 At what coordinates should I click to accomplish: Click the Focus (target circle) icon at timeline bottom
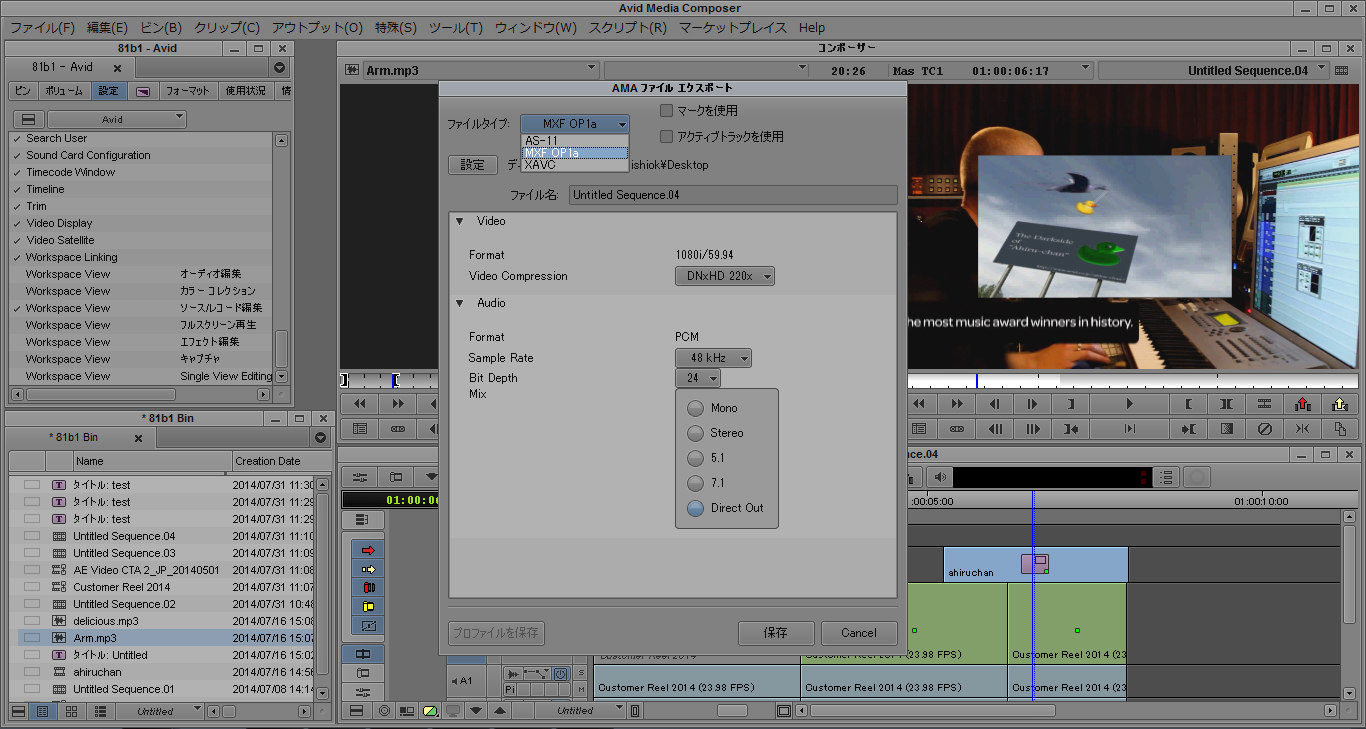pos(384,711)
